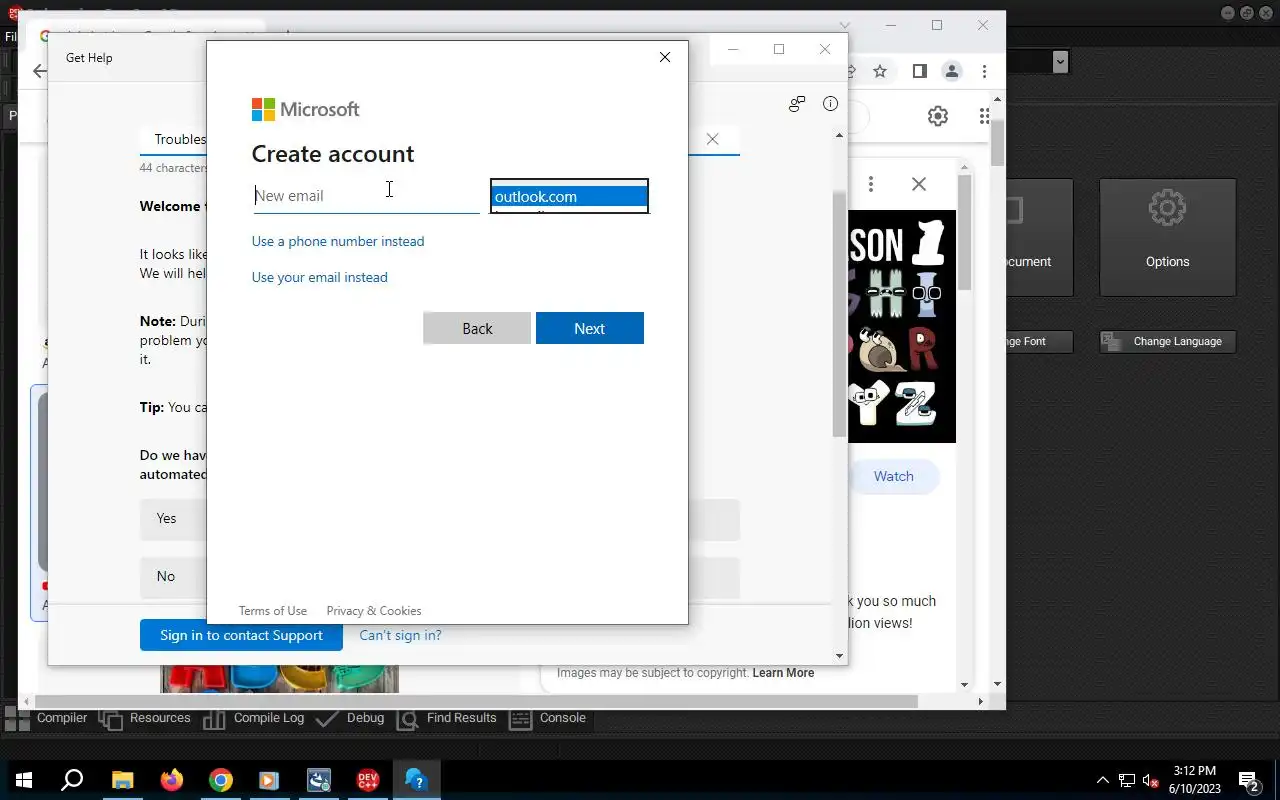The image size is (1280, 800).
Task: Show hidden system tray icons
Action: [x=1103, y=780]
